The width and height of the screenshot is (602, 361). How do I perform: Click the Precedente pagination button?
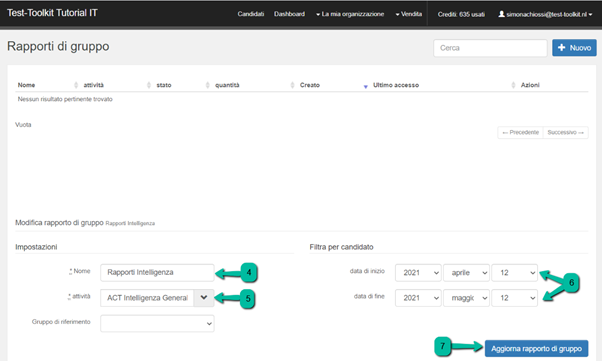[x=520, y=132]
